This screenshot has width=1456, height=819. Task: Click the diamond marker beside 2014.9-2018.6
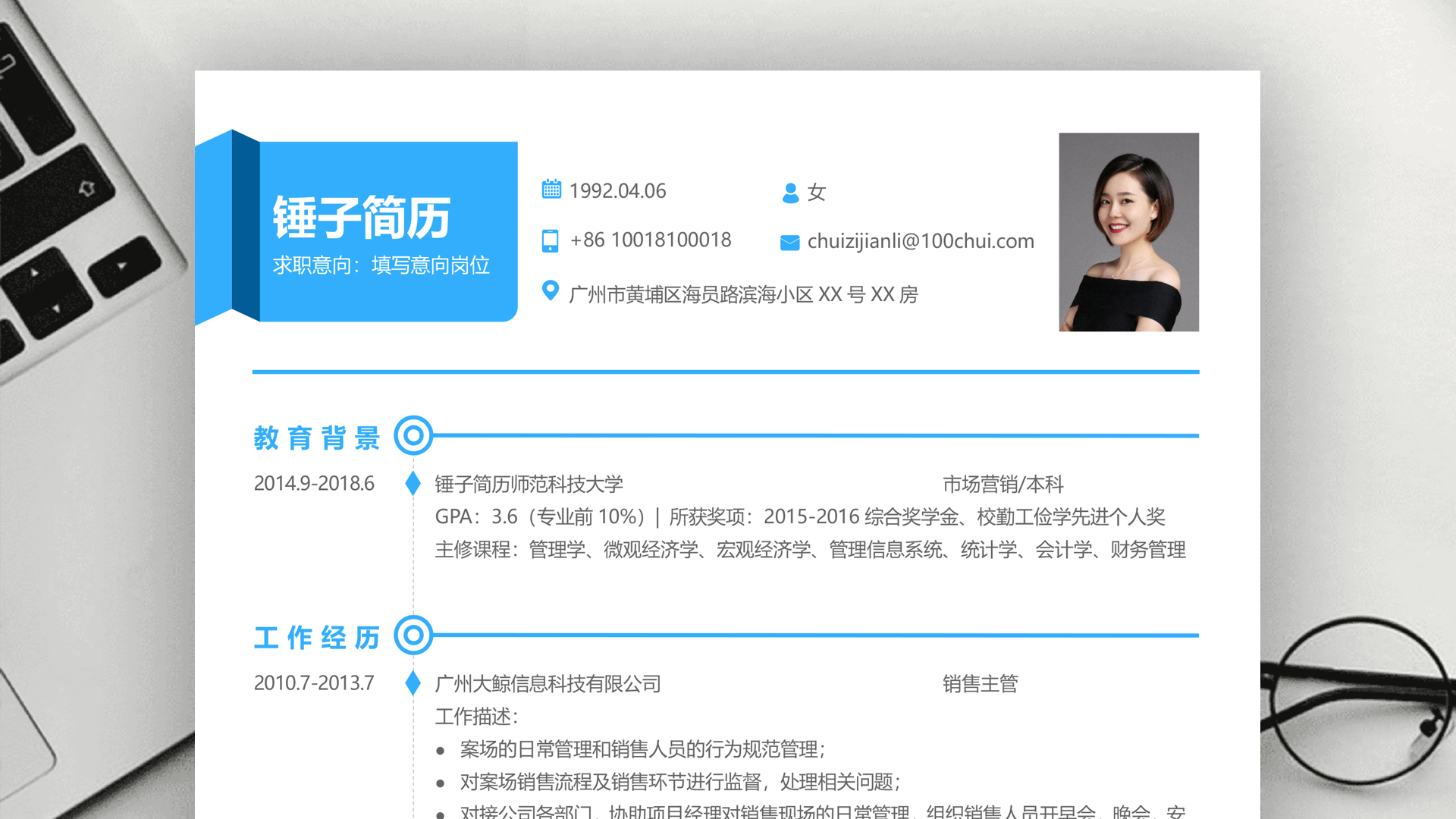[413, 483]
